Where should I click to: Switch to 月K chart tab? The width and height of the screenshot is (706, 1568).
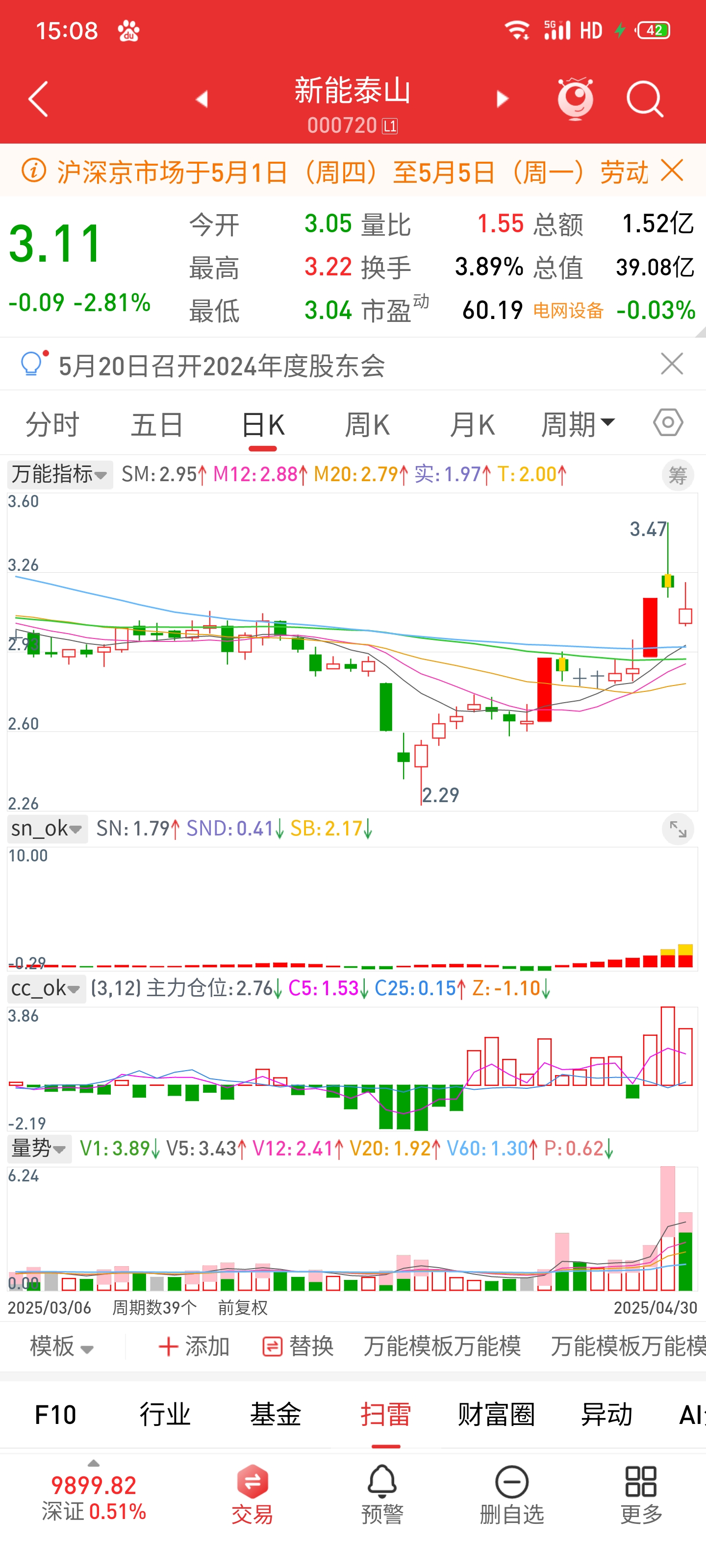pos(472,424)
